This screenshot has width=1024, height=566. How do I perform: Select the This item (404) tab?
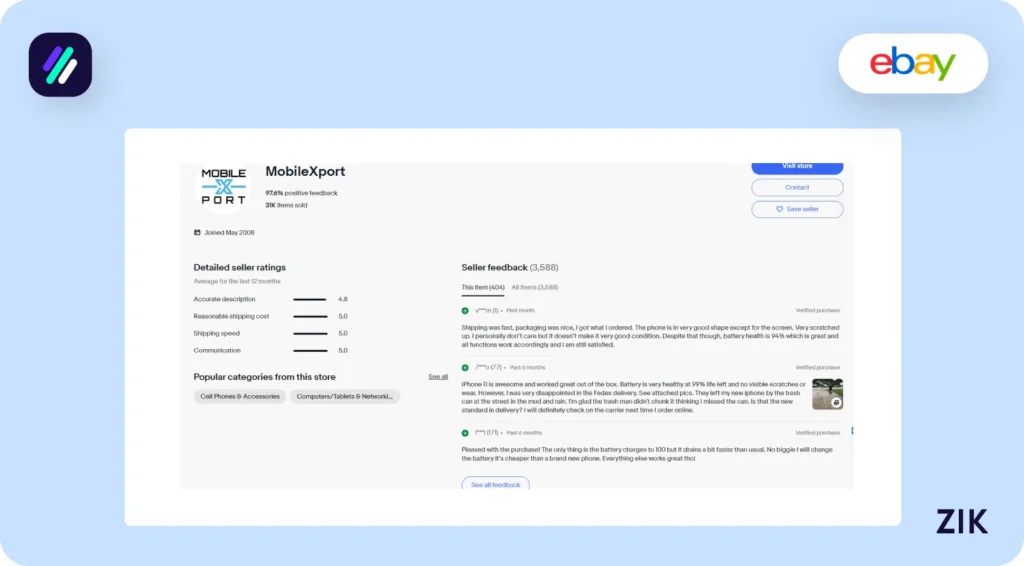tap(483, 287)
